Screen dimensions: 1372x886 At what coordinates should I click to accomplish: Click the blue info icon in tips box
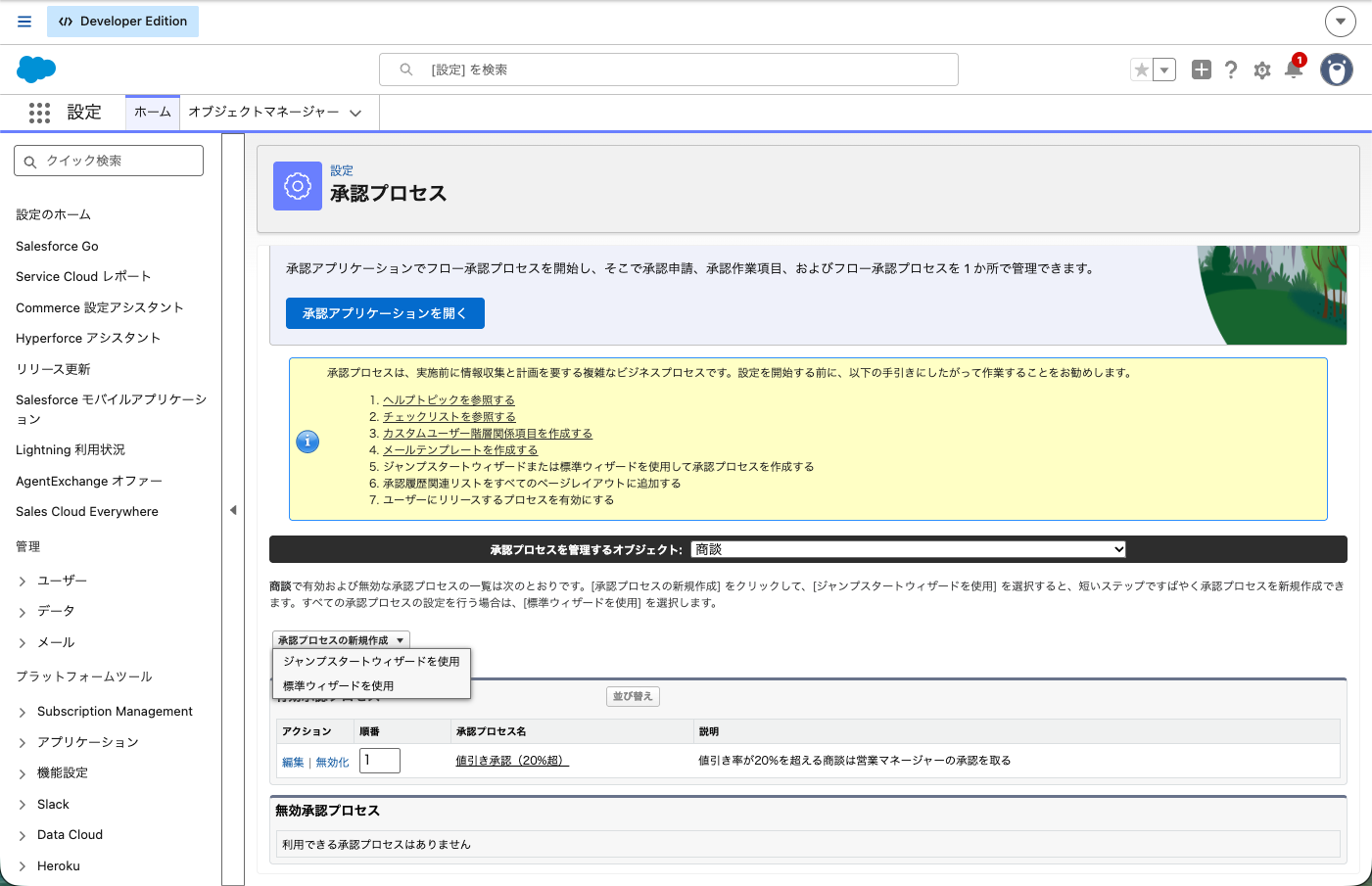(x=308, y=442)
